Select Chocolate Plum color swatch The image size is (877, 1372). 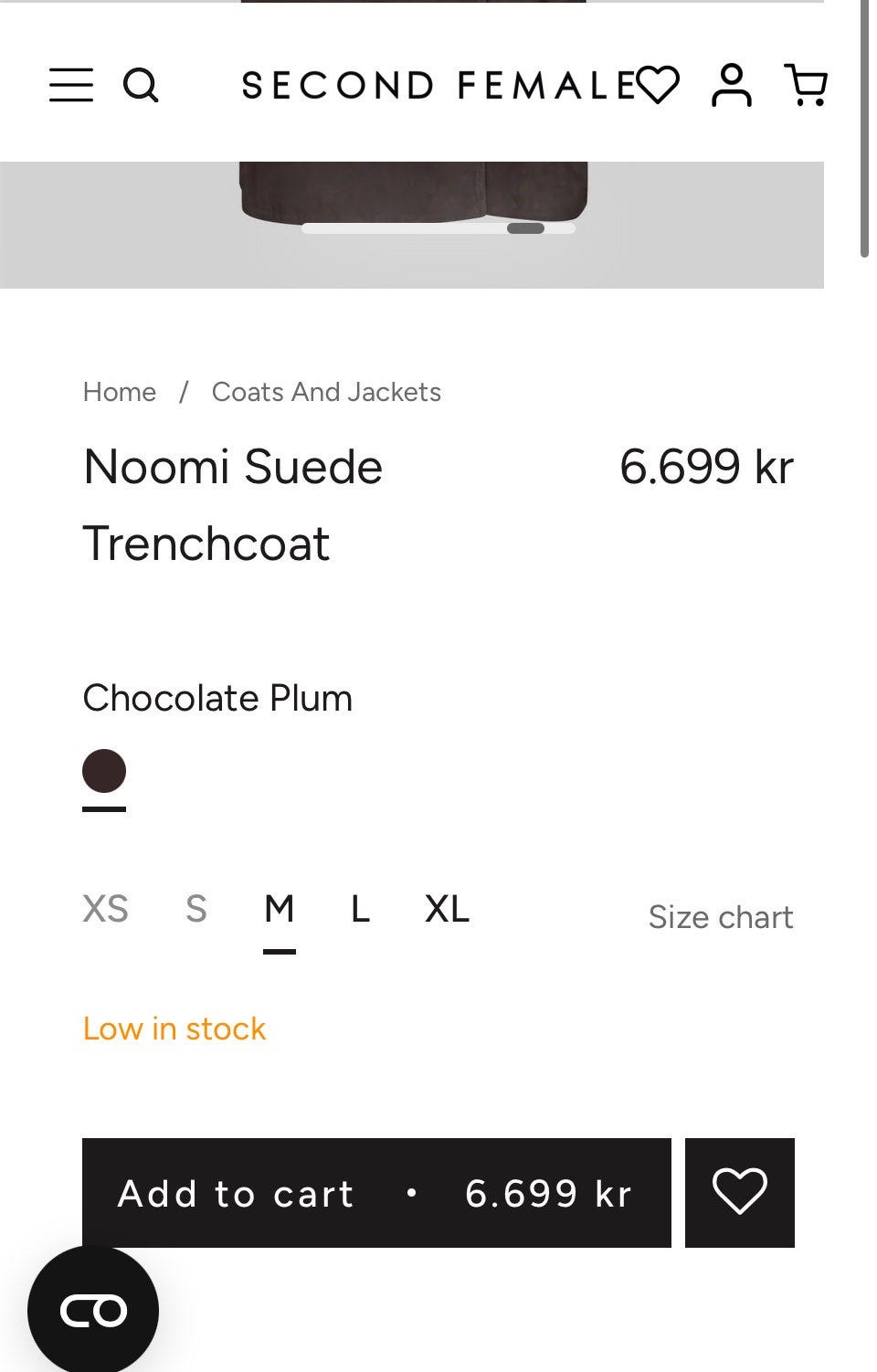point(104,771)
